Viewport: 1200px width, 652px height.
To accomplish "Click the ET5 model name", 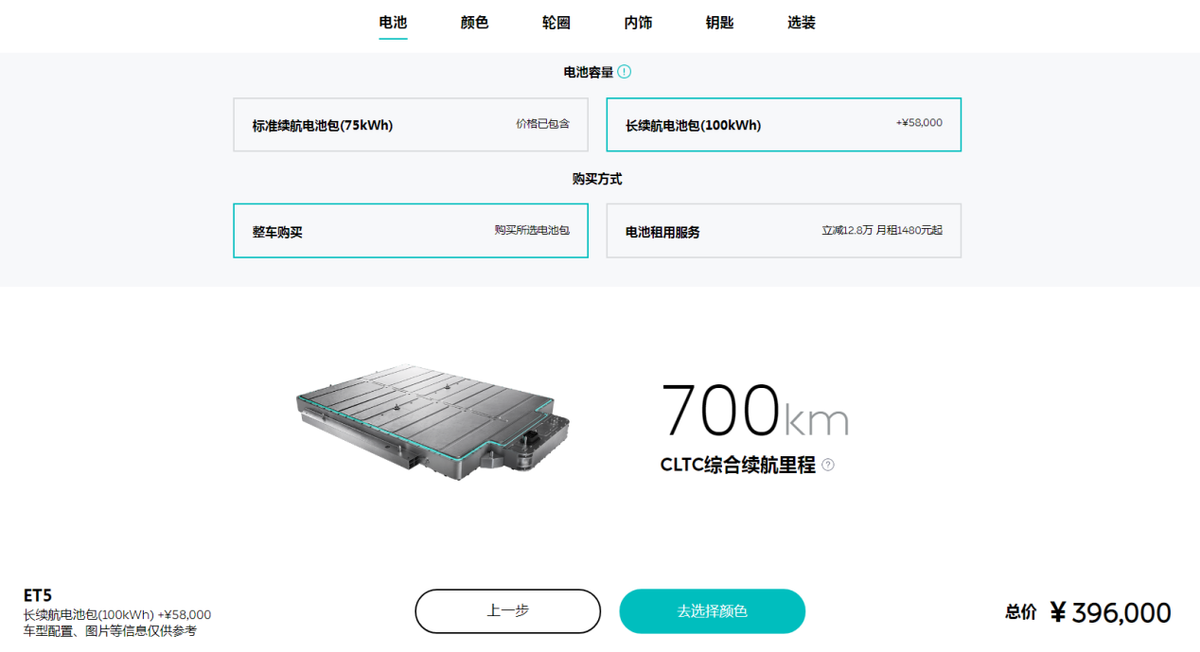I will pos(38,596).
